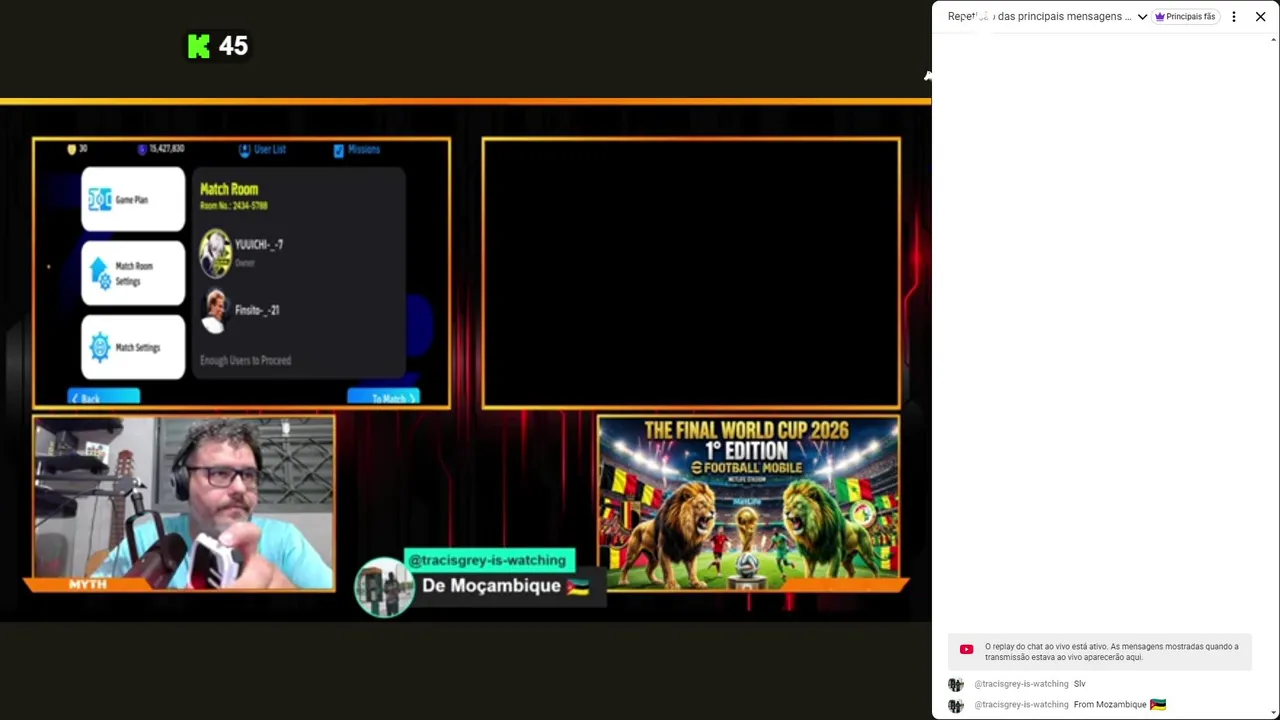Screen dimensions: 1280x720
Task: Click the avatar beside the Slv message
Action: click(956, 685)
